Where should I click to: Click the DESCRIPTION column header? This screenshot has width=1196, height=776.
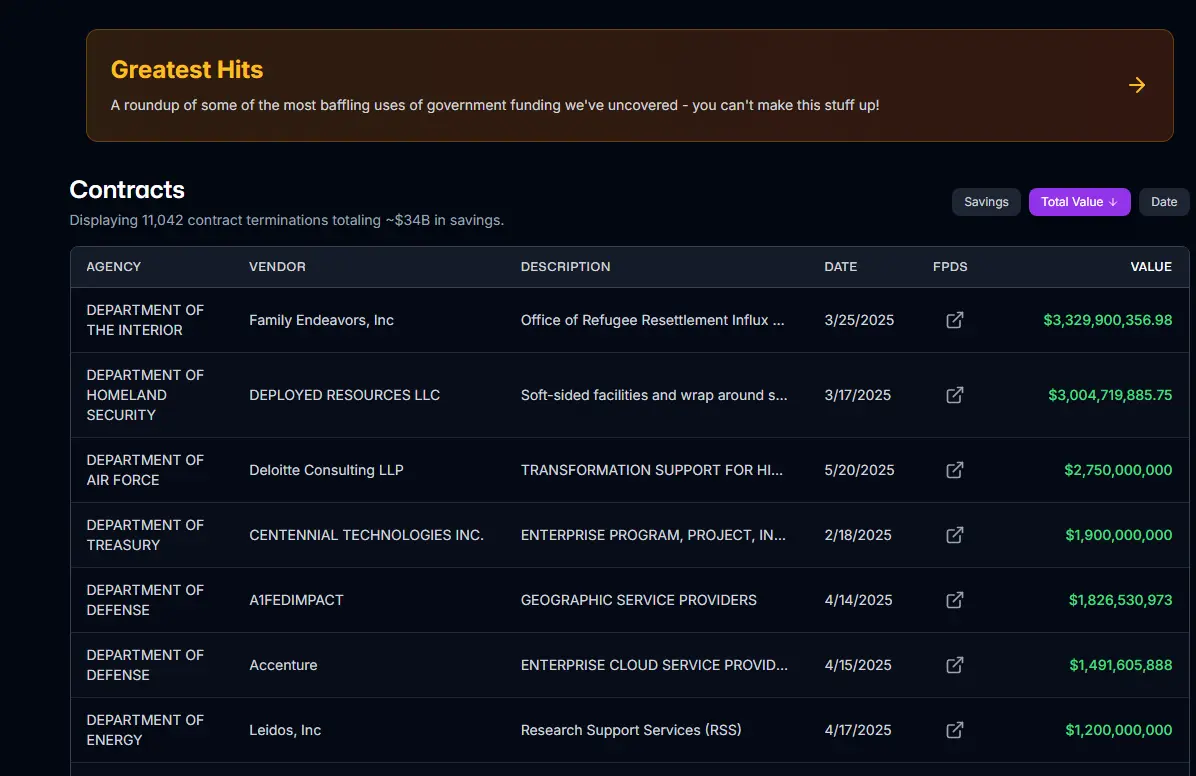tap(565, 267)
